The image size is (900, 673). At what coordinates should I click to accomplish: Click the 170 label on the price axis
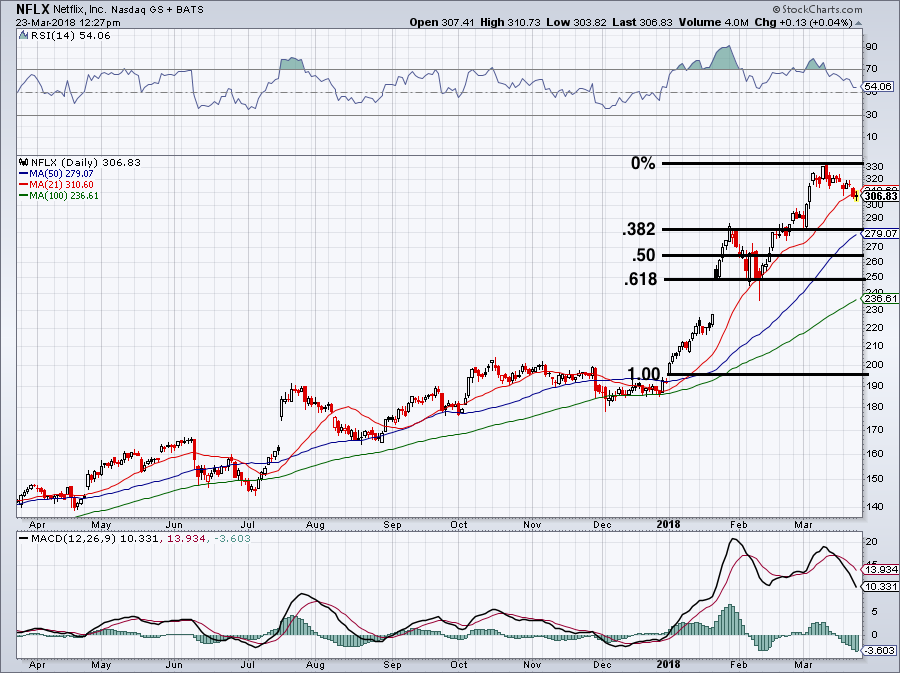[x=874, y=429]
